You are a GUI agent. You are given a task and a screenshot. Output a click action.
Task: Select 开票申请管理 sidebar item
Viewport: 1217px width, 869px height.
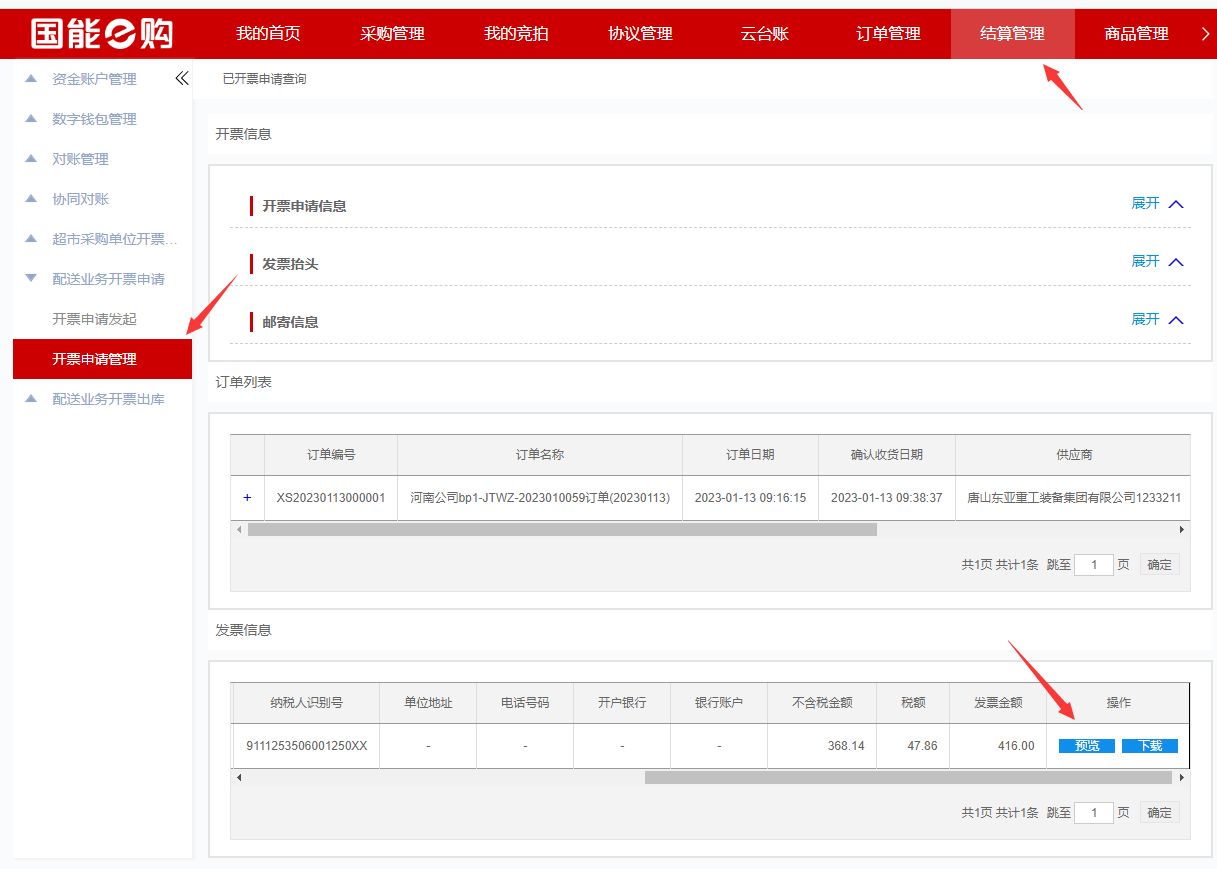point(102,359)
